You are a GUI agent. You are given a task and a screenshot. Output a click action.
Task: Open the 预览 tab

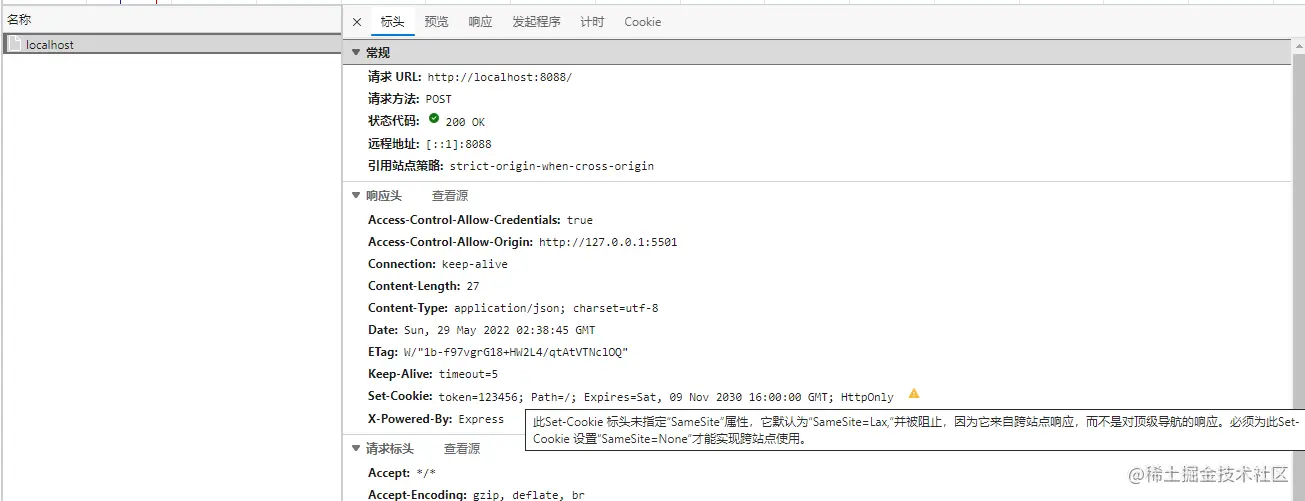[x=436, y=22]
